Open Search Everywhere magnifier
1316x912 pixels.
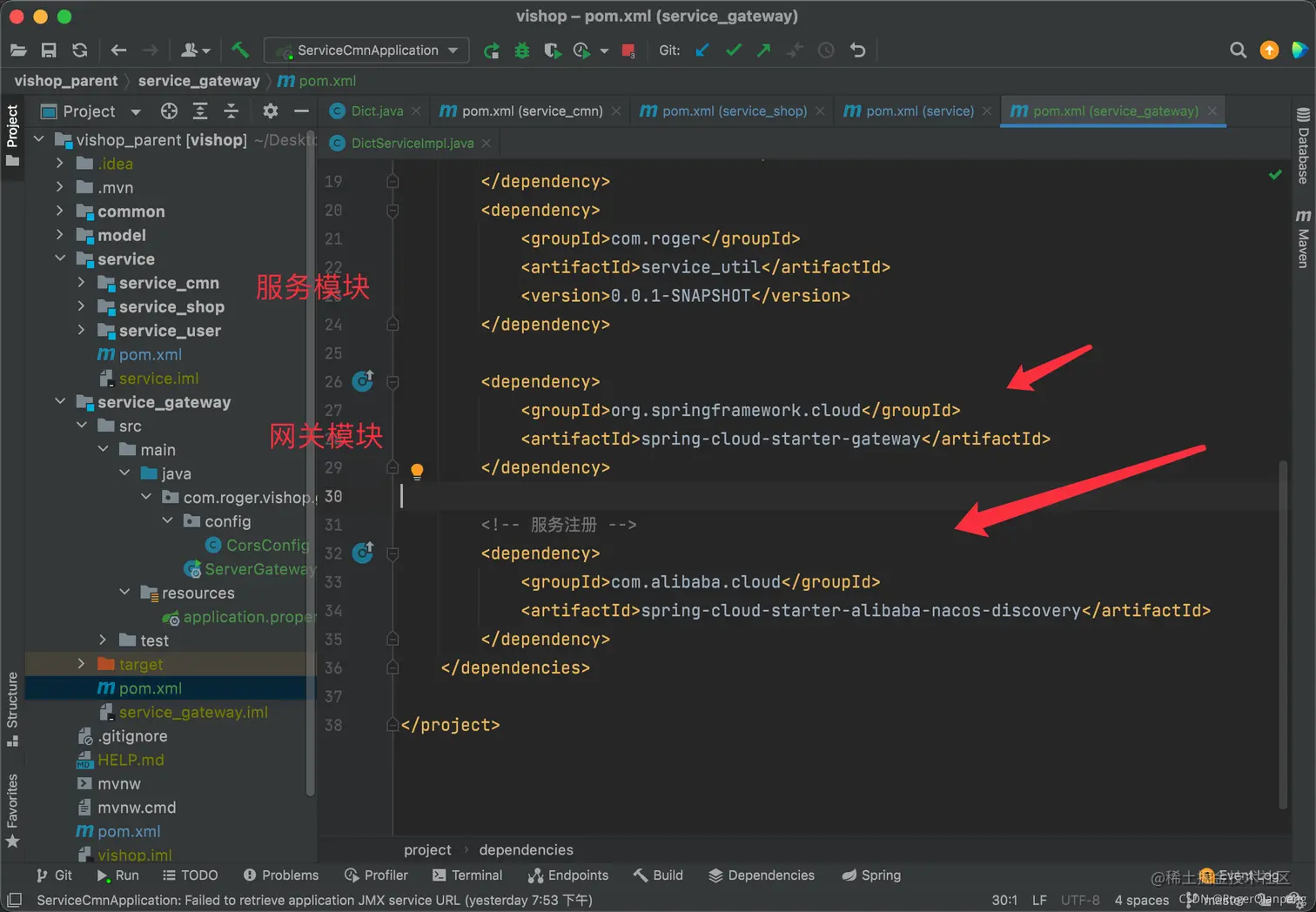pyautogui.click(x=1238, y=50)
